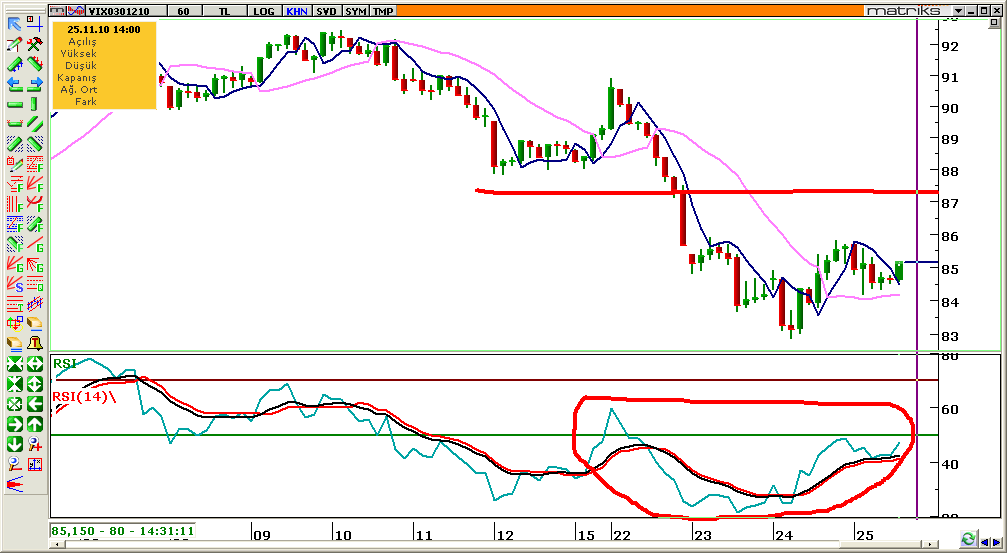Open the TL currency selector
The height and width of the screenshot is (553, 1007).
(227, 11)
